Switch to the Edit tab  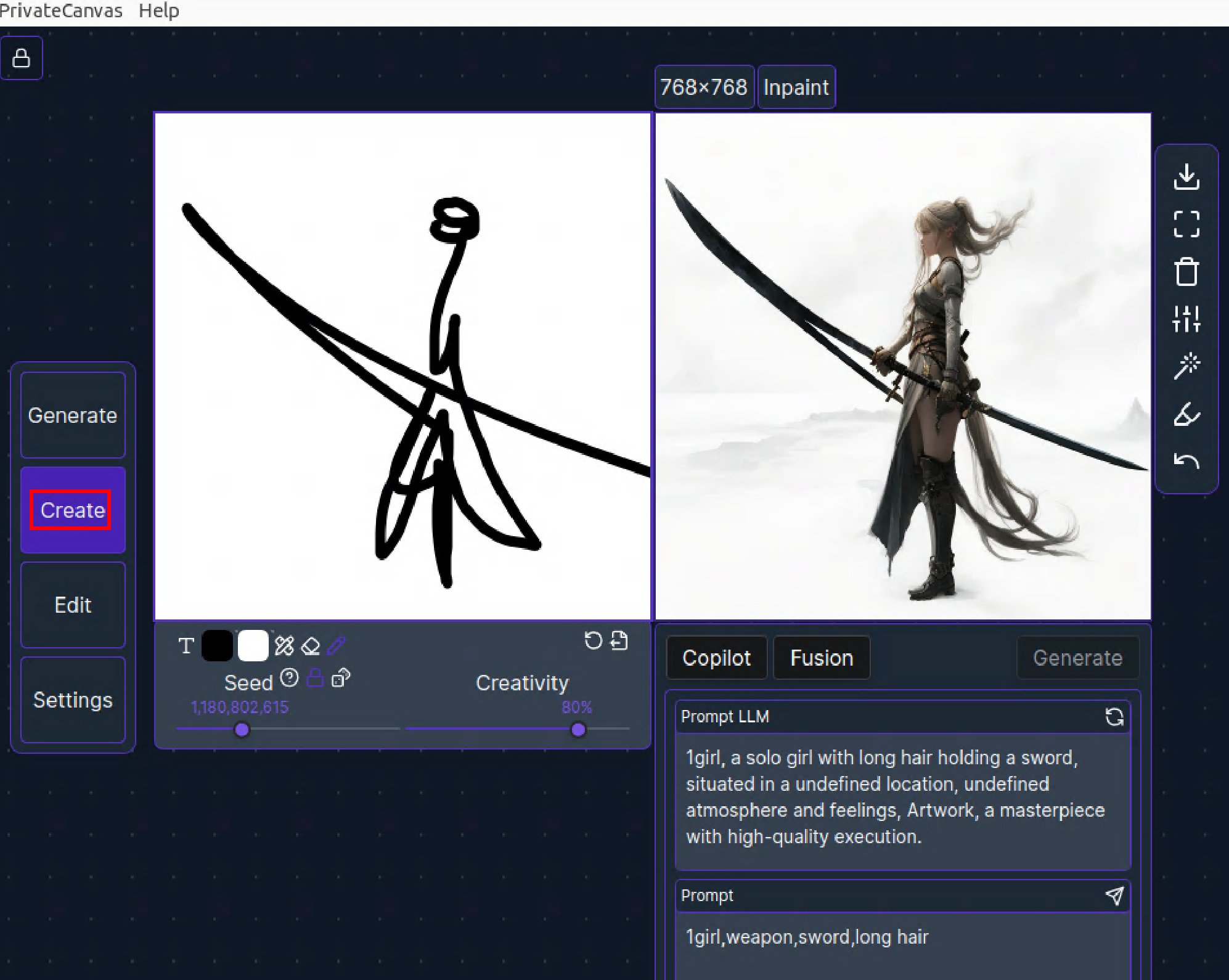(73, 605)
